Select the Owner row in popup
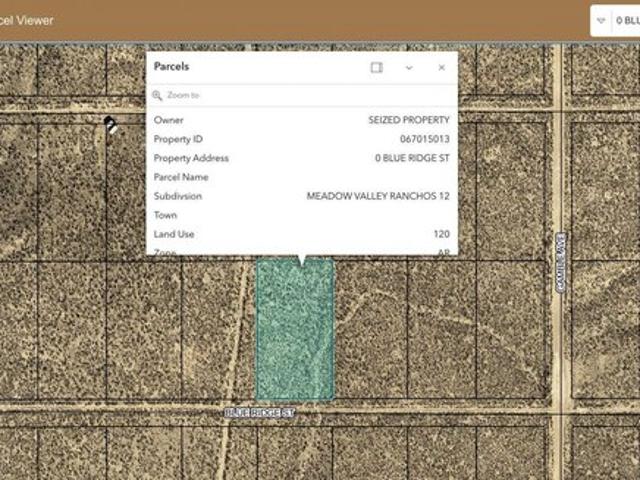Viewport: 640px width, 480px height. tap(301, 120)
